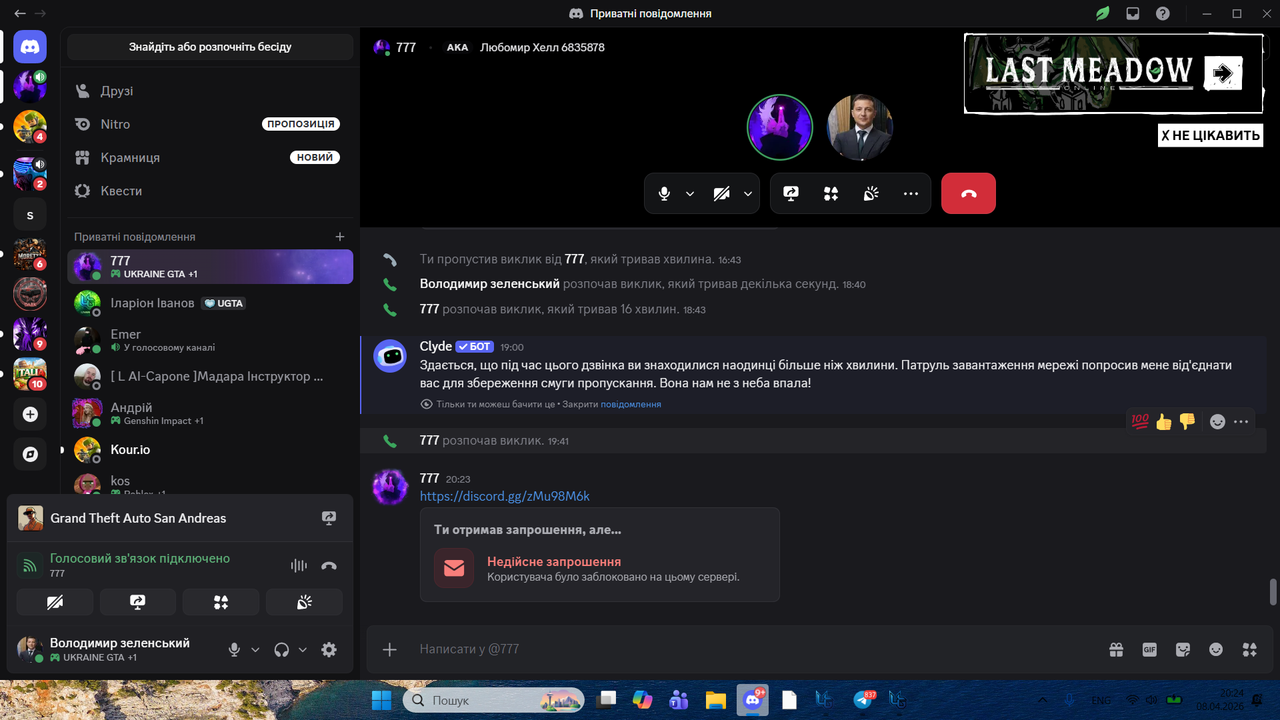1280x720 pixels.
Task: Add 100 emoji reaction to Clyde message
Action: pos(1140,422)
